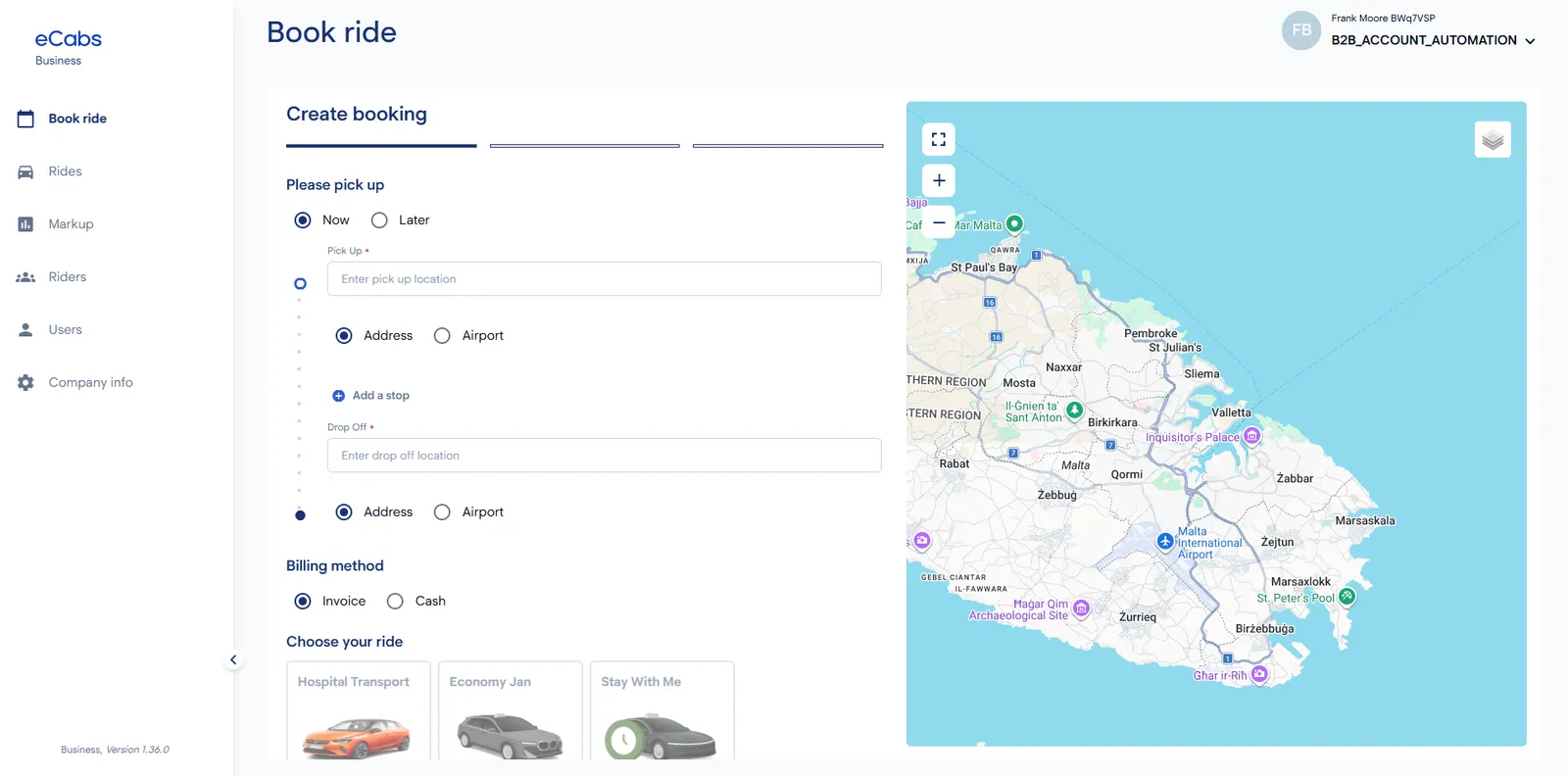Open the Riders menu item
This screenshot has height=776, width=1568.
[x=68, y=277]
